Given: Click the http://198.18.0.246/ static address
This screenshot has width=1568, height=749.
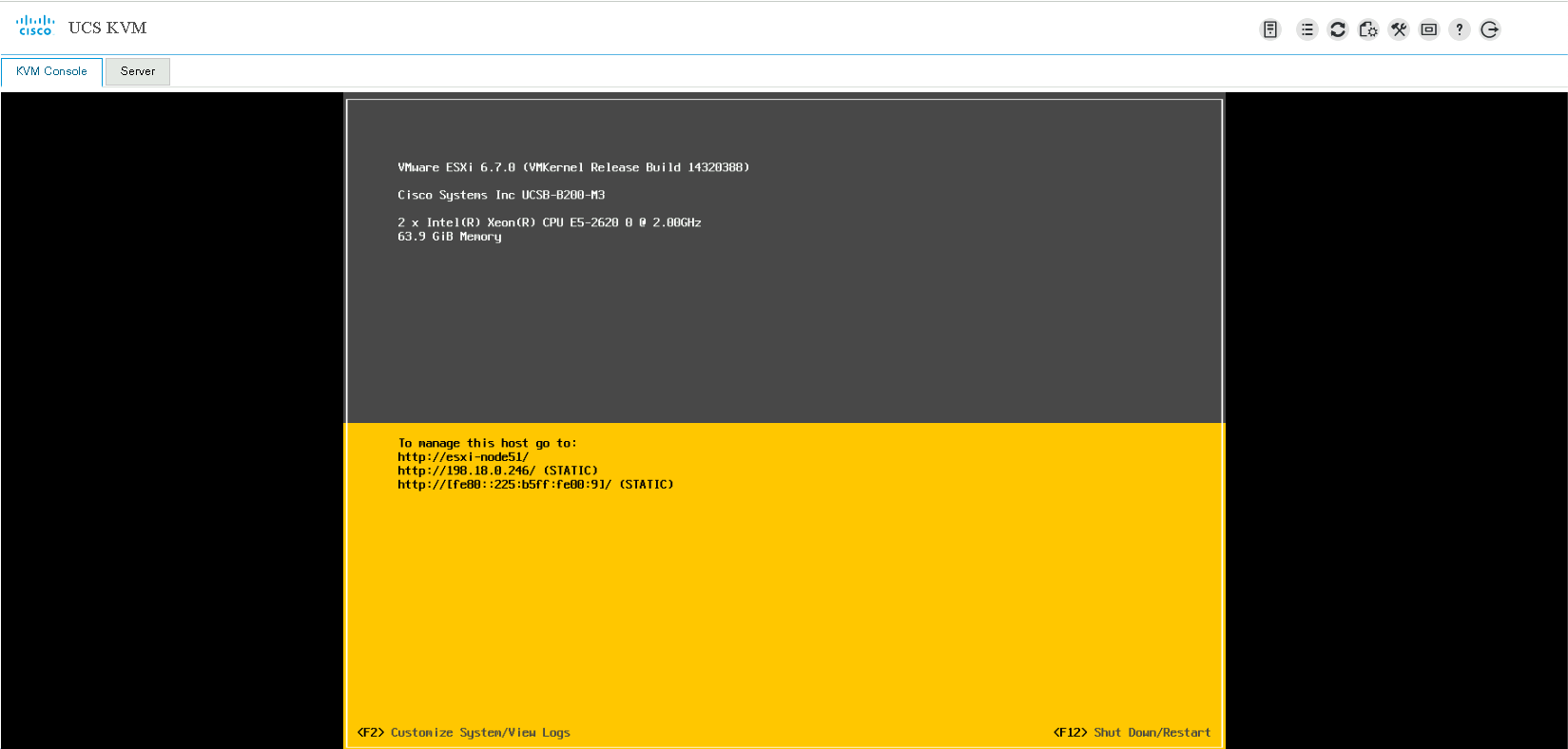Looking at the screenshot, I should pyautogui.click(x=497, y=471).
